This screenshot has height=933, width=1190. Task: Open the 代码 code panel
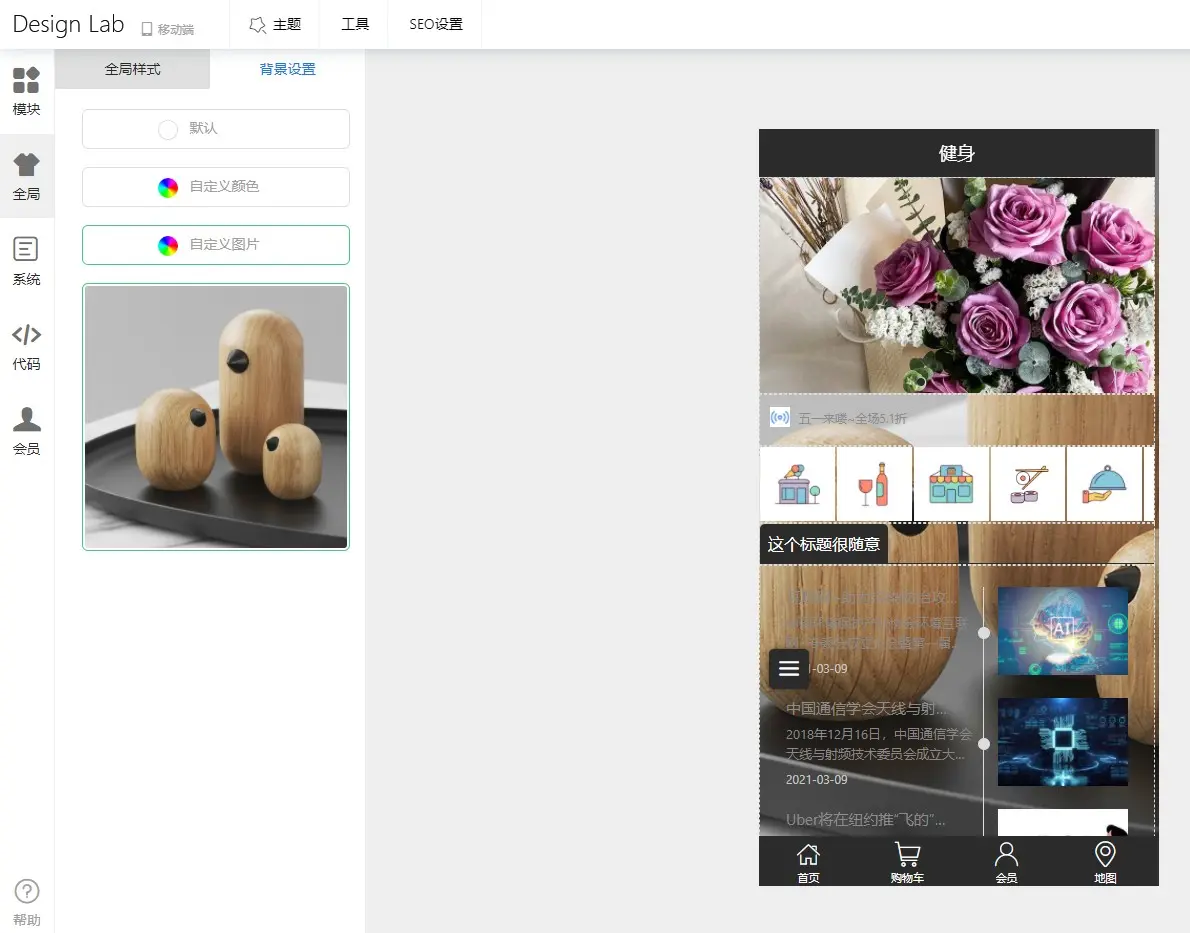pos(27,346)
